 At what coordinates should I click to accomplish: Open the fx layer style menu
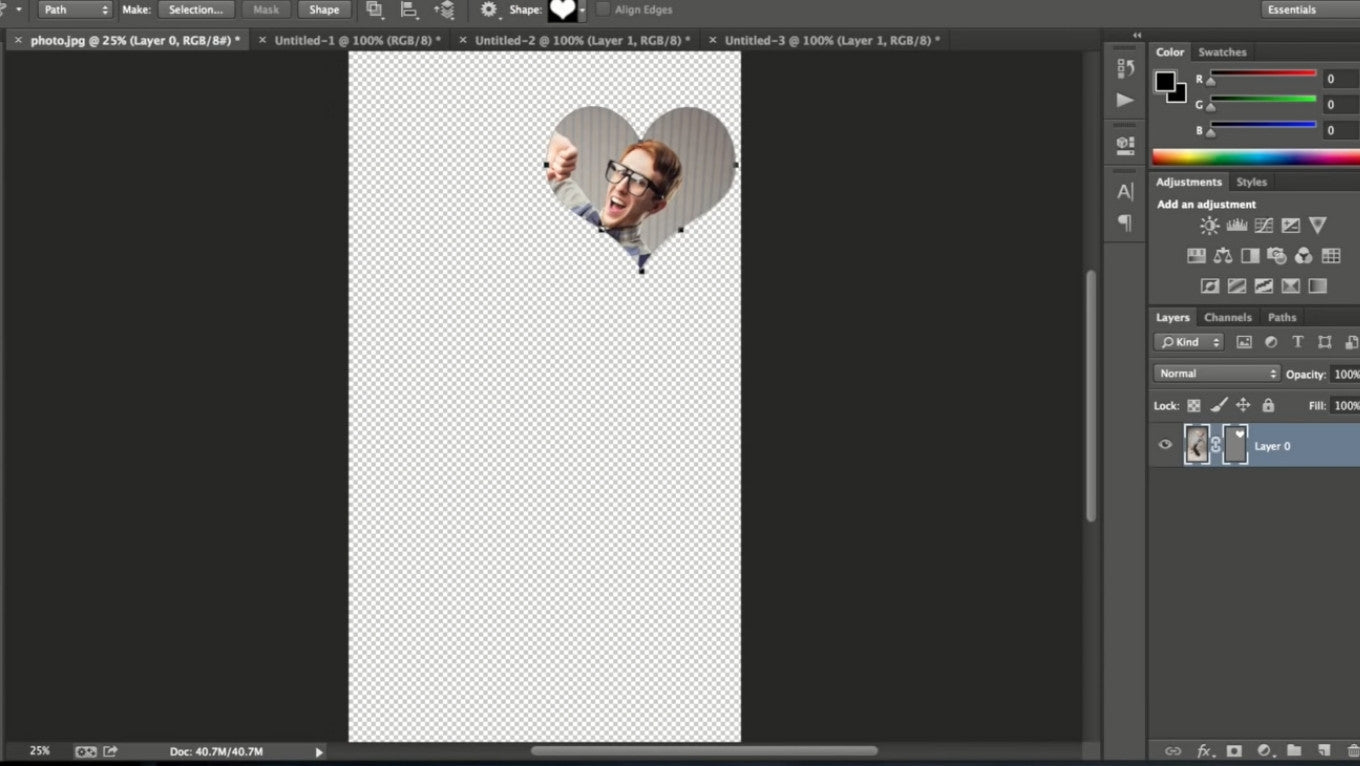(x=1204, y=751)
